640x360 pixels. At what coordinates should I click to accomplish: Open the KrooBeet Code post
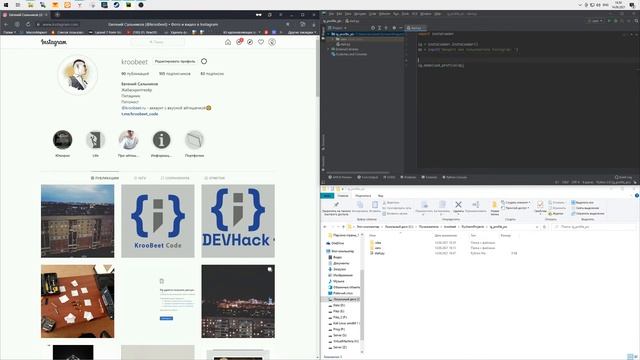pyautogui.click(x=158, y=221)
